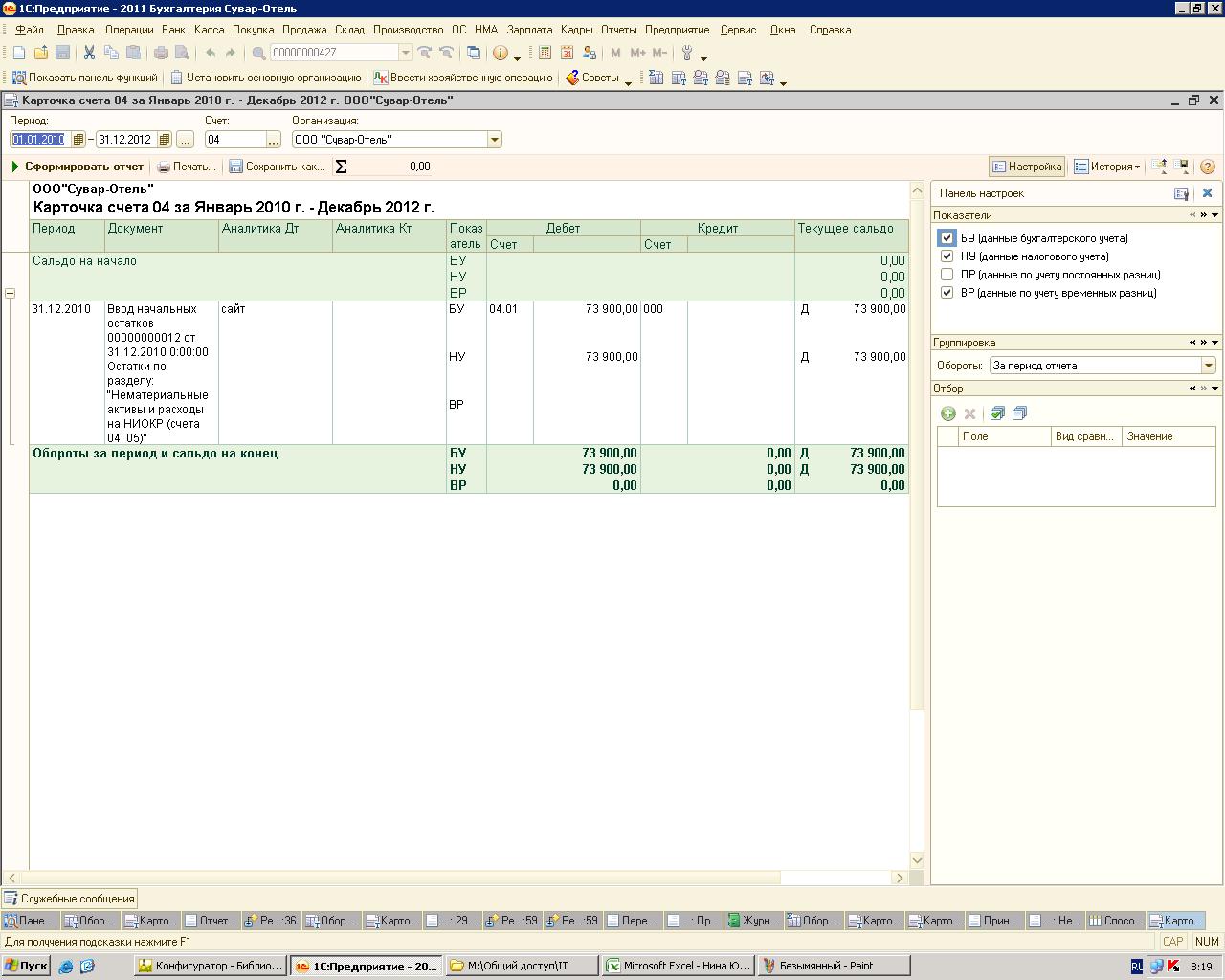Open calendar picker for start date 01.01.2010

78,140
